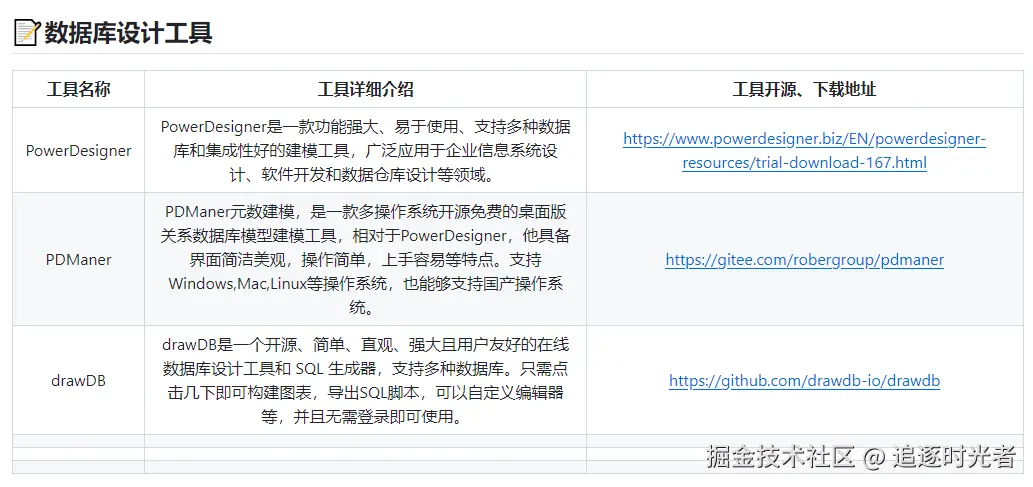
Task: Click the 工具开源、下载地址 column header
Action: (x=804, y=90)
